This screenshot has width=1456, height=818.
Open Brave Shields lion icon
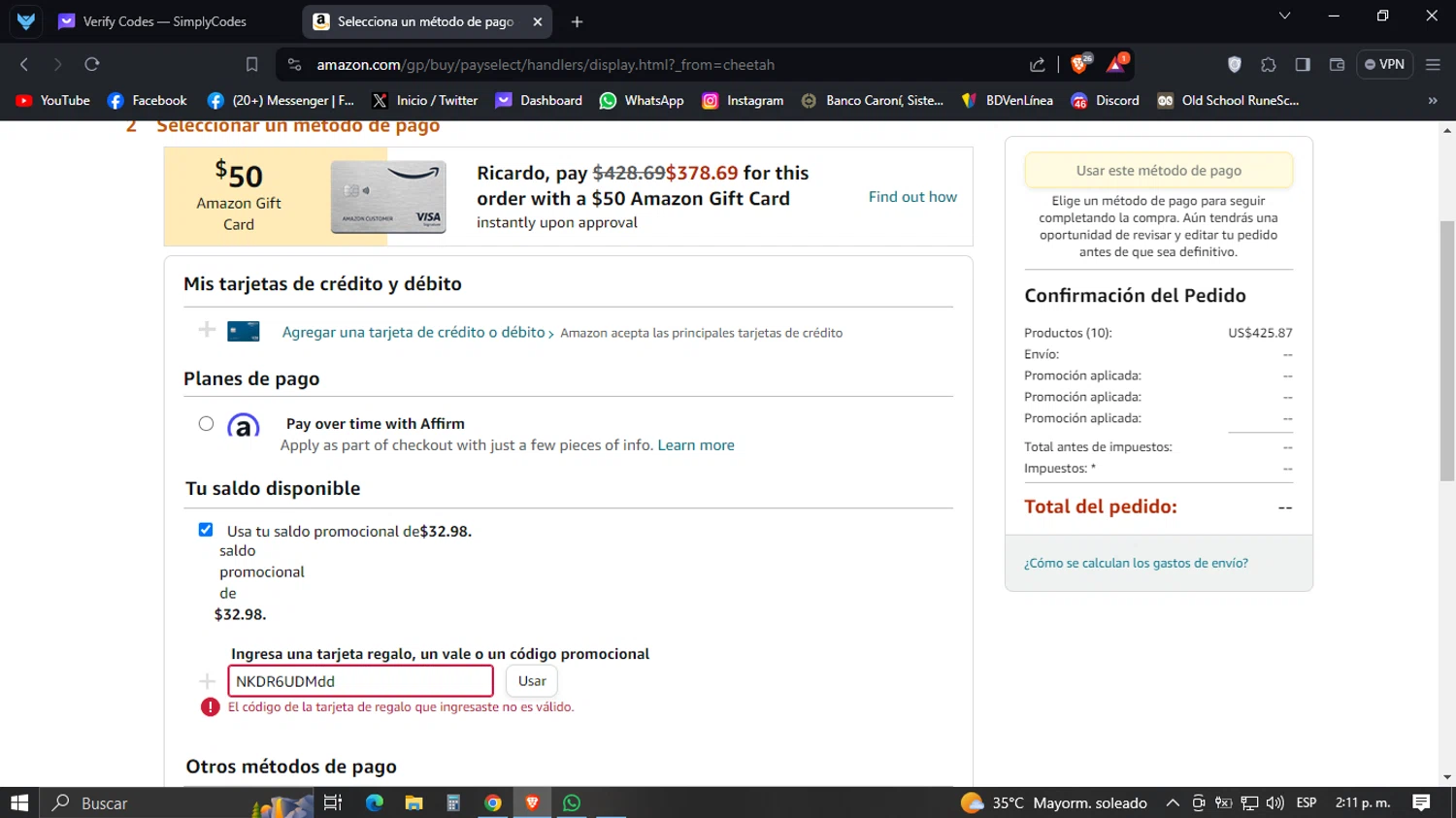pyautogui.click(x=1079, y=63)
